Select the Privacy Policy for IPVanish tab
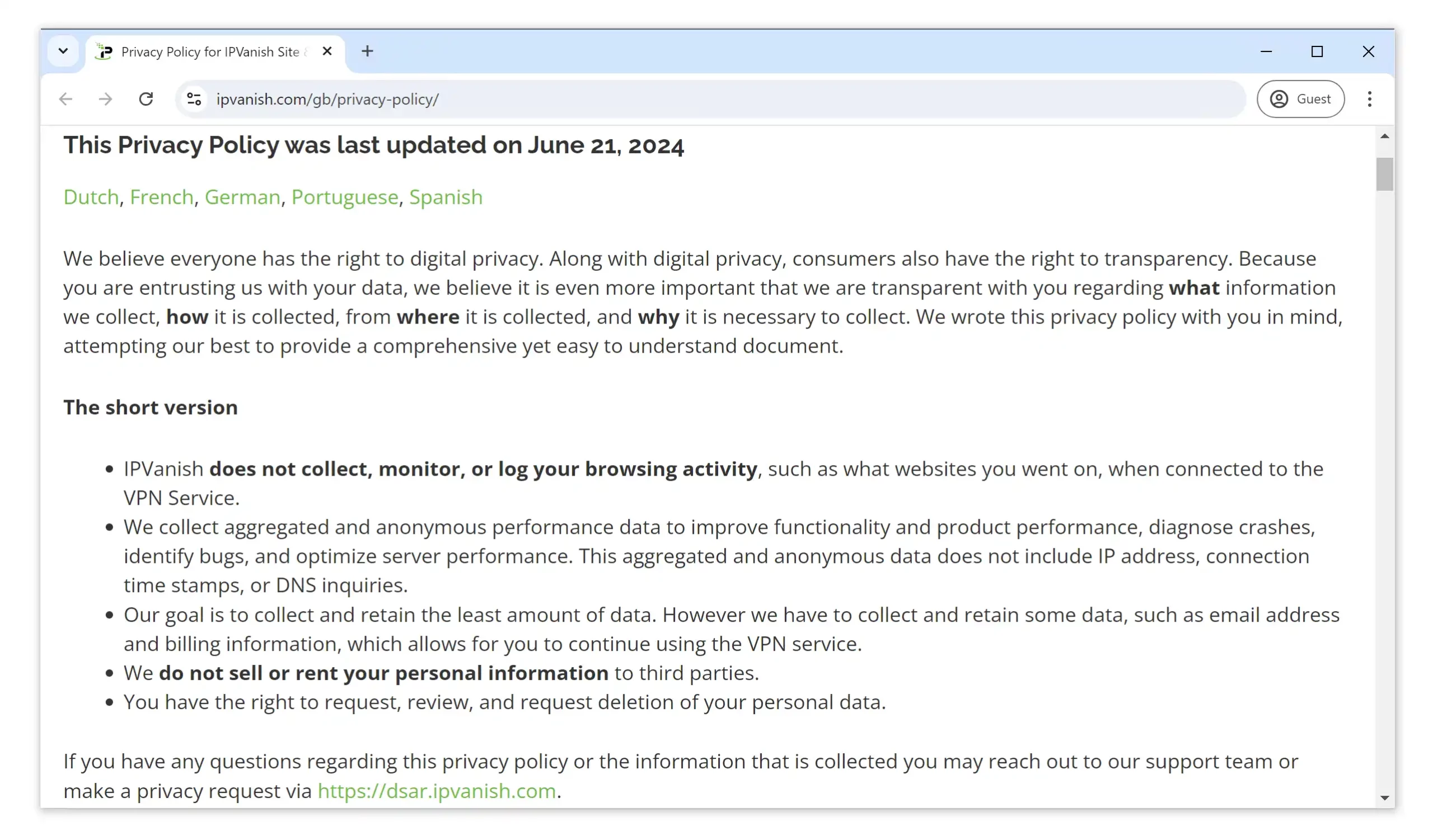The width and height of the screenshot is (1433, 840). pyautogui.click(x=215, y=51)
